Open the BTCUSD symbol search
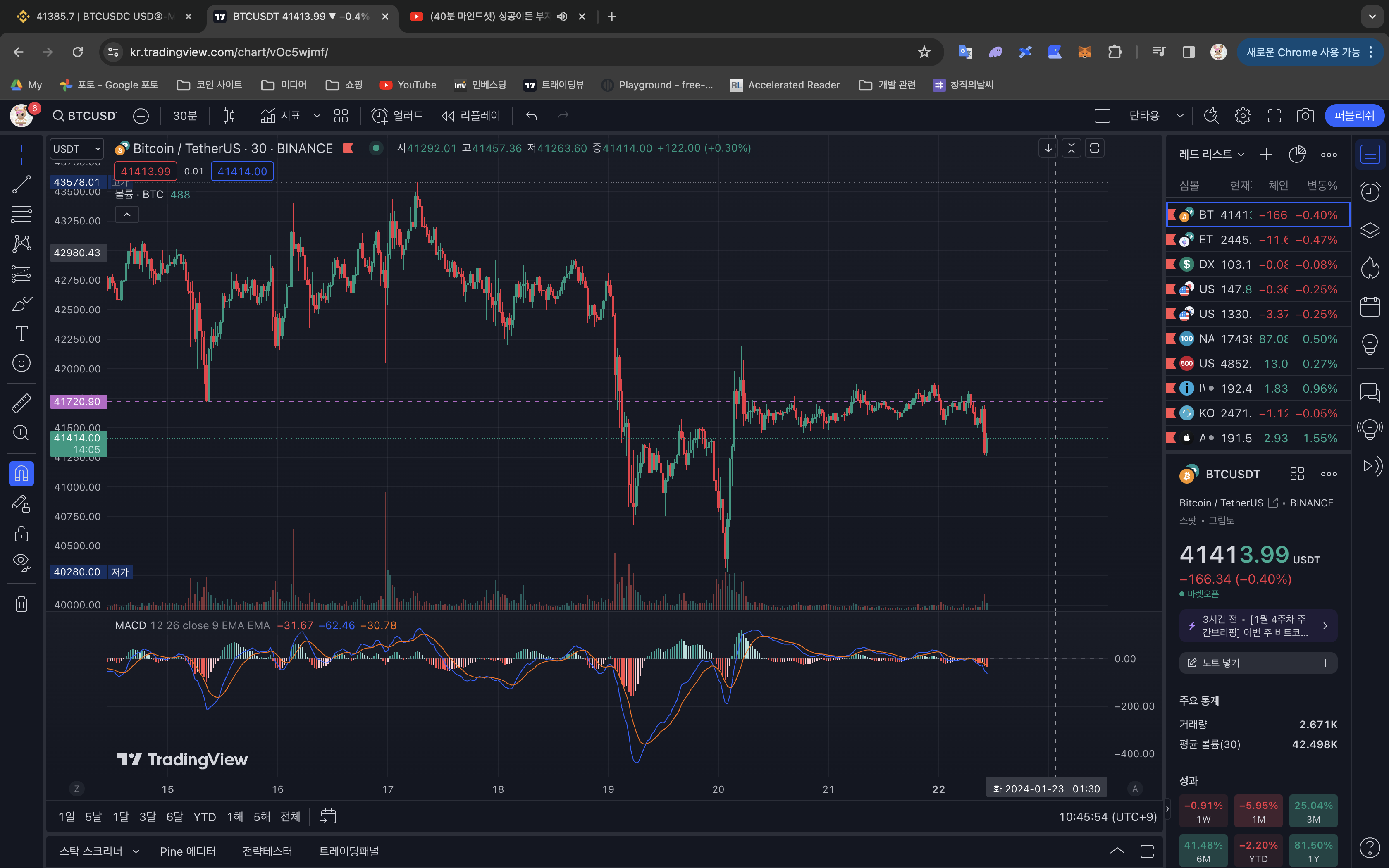The height and width of the screenshot is (868, 1389). (85, 116)
